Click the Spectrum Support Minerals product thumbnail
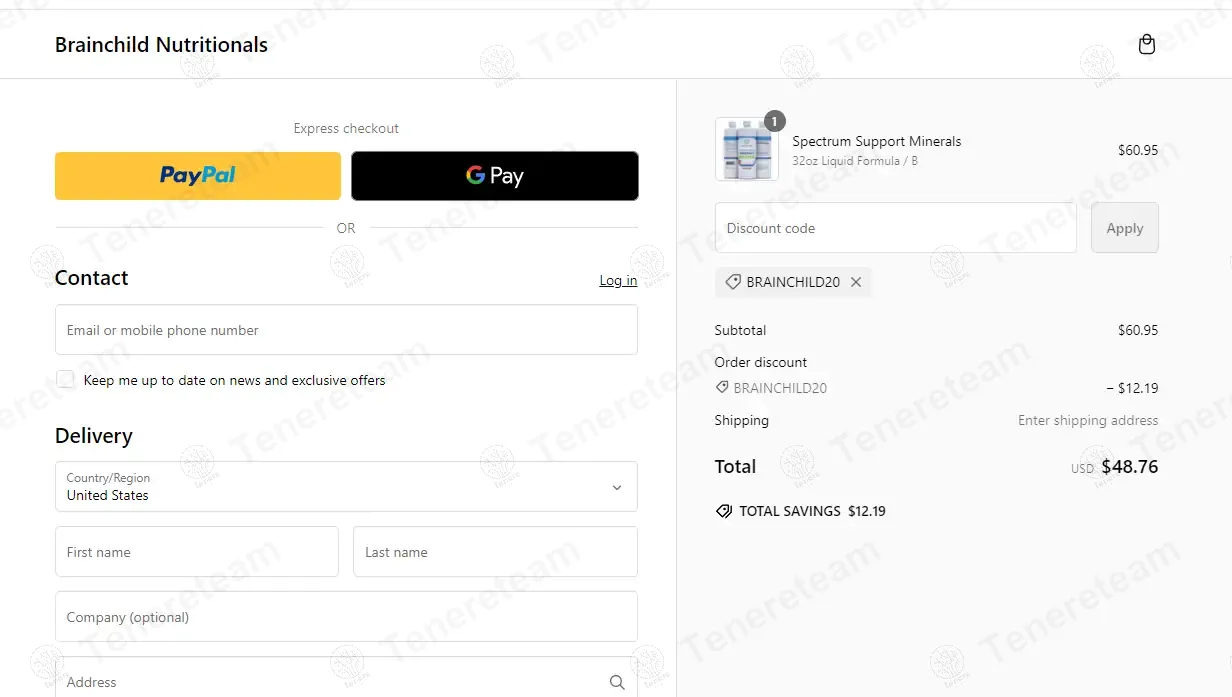 (x=747, y=150)
